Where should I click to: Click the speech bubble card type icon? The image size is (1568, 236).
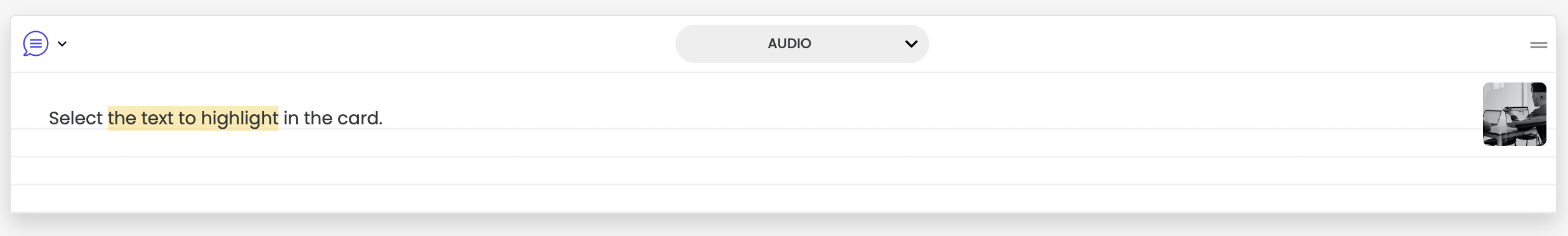tap(36, 44)
